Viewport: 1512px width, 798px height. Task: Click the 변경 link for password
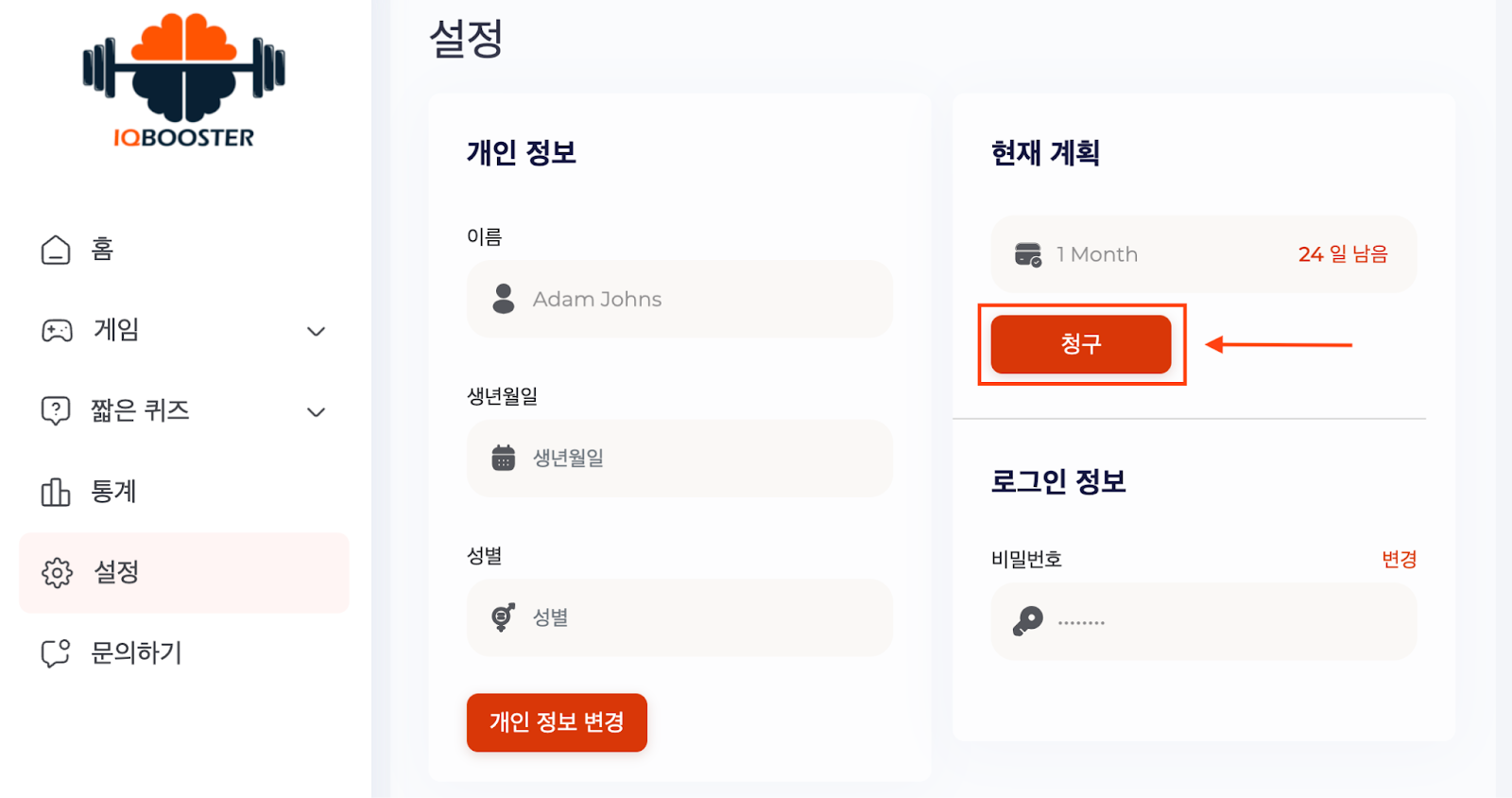[x=1399, y=559]
